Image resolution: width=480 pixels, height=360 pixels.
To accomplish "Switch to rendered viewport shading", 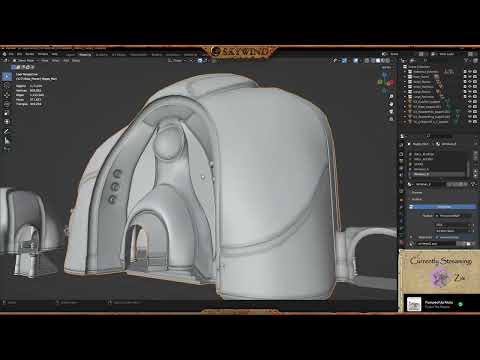I will click(387, 61).
